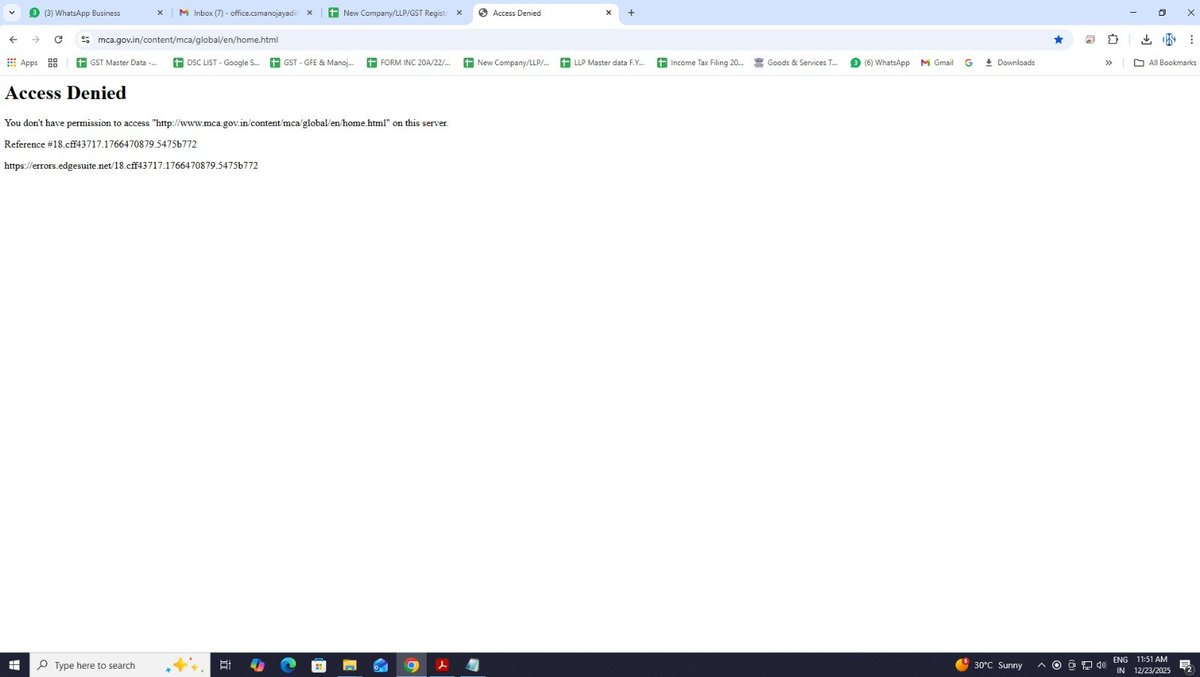Screen dimensions: 1200x677
Task: Open tab search dropdown arrow
Action: (12, 13)
